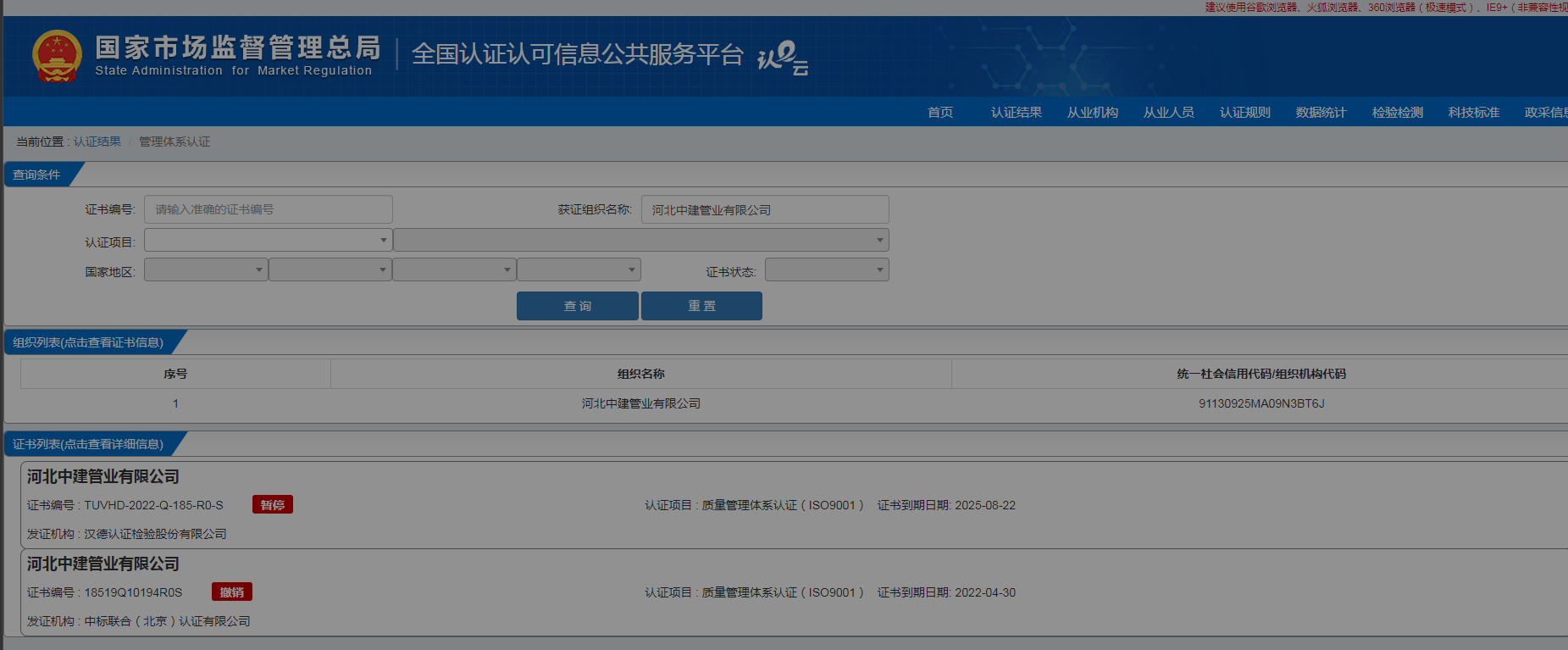Click the 组织名称 column header
Screen dimensions: 1568x650
[641, 374]
